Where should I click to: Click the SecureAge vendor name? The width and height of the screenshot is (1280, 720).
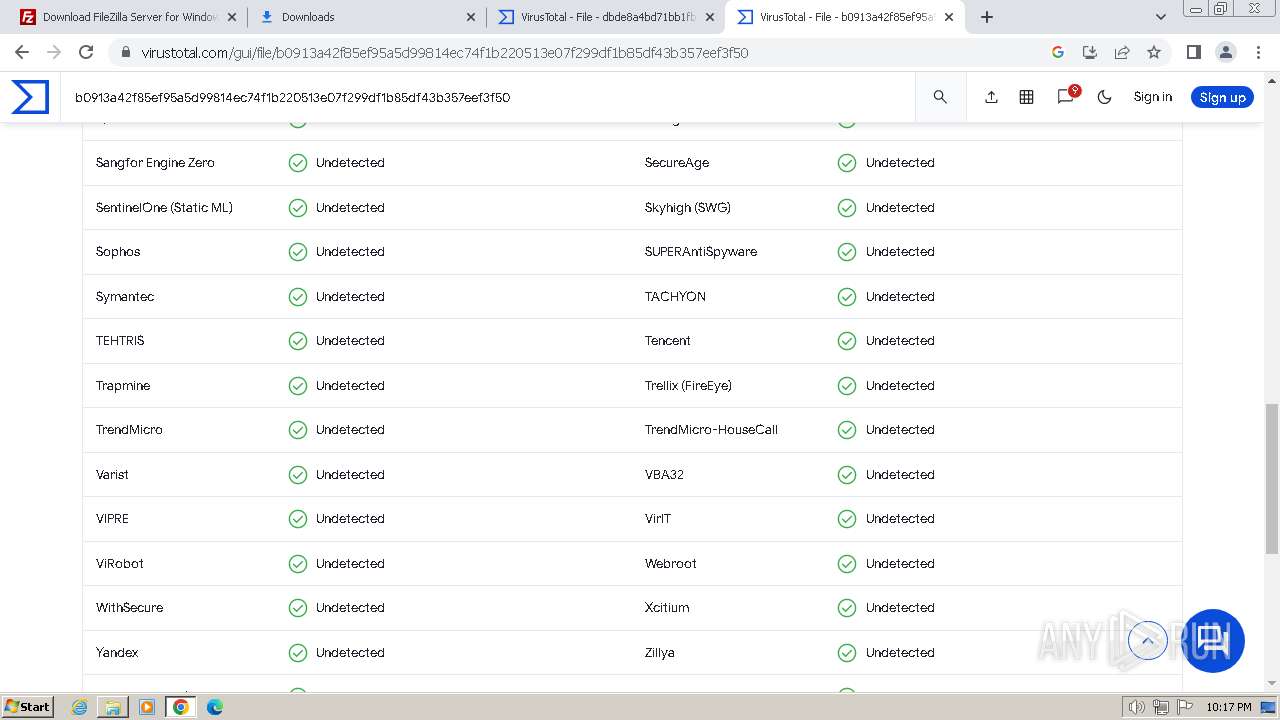pyautogui.click(x=677, y=163)
